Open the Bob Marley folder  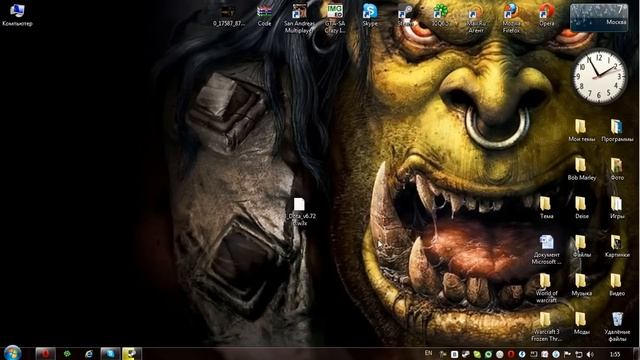[x=581, y=169]
